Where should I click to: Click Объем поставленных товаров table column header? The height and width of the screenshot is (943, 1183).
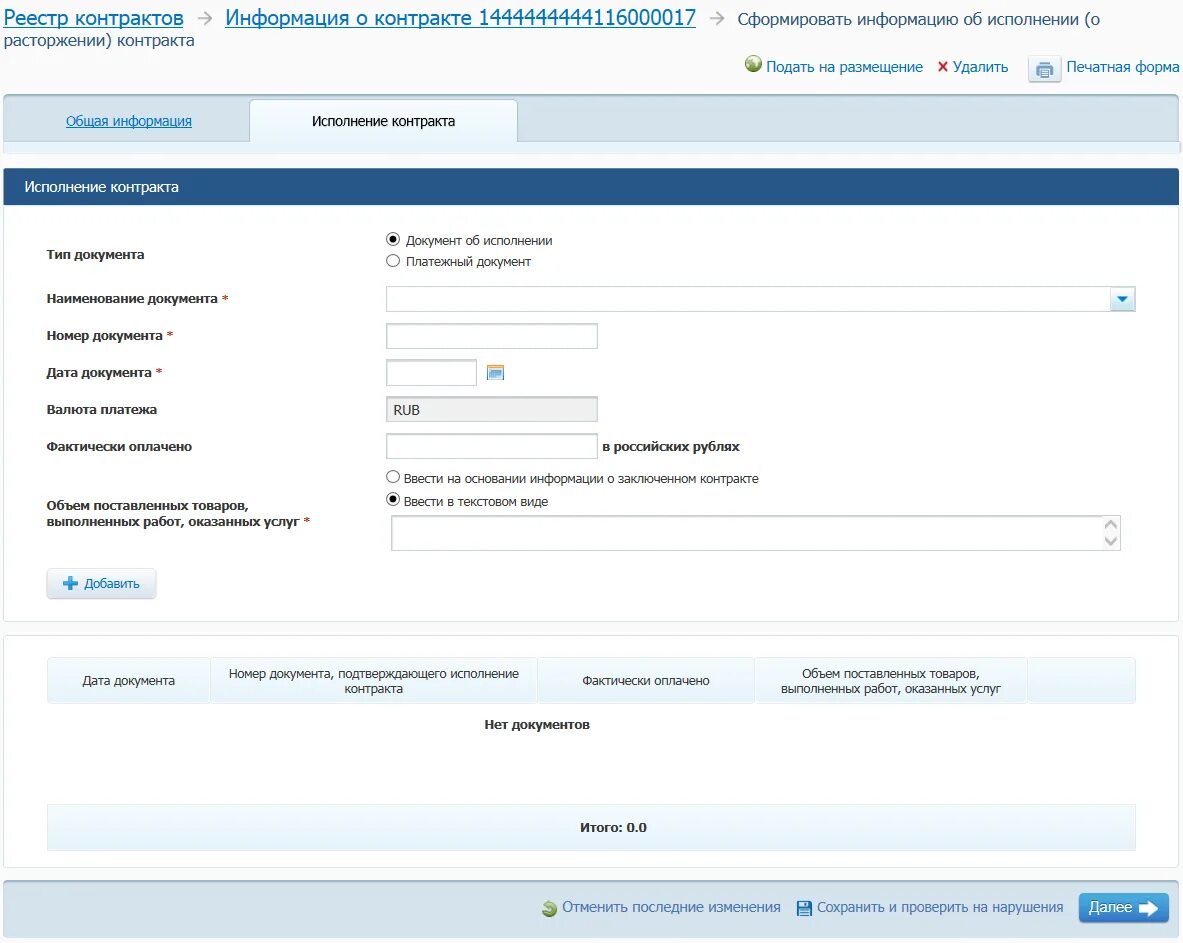pyautogui.click(x=891, y=680)
